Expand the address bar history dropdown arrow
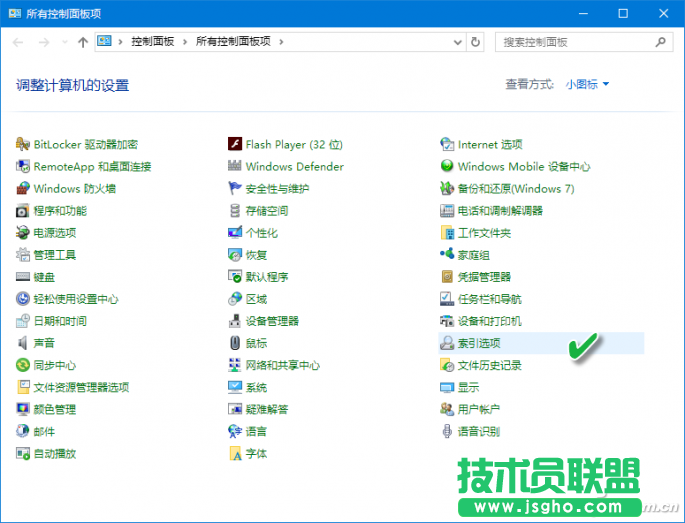The height and width of the screenshot is (523, 685). point(475,42)
